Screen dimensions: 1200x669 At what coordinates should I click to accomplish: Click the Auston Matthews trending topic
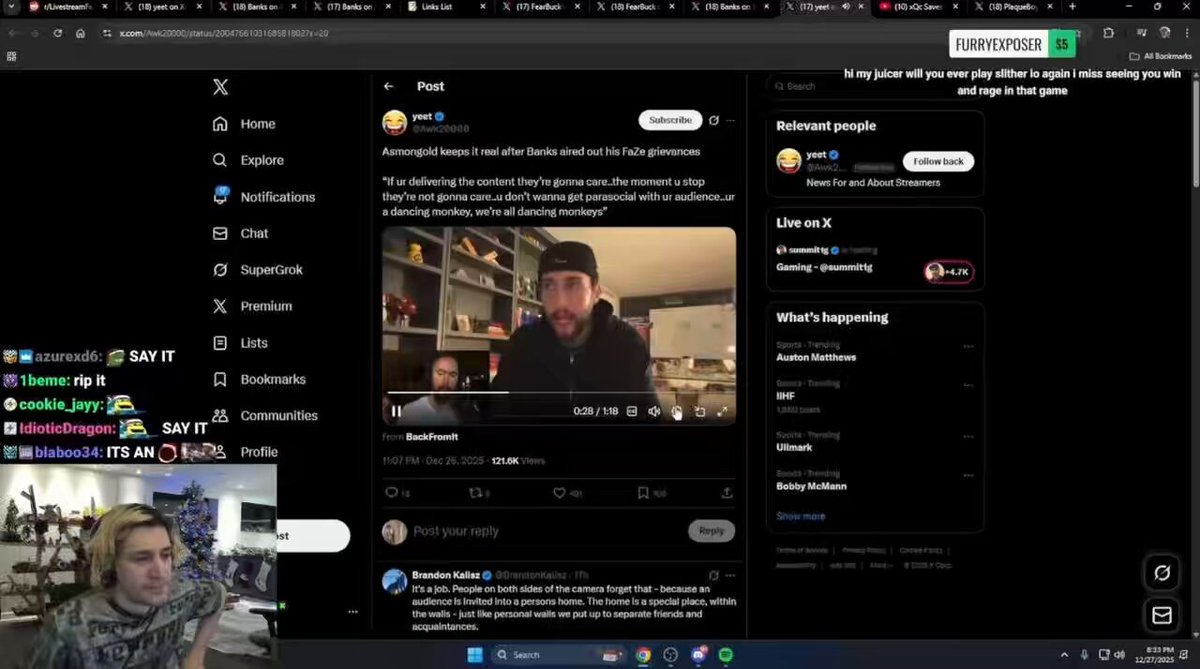[x=816, y=357]
